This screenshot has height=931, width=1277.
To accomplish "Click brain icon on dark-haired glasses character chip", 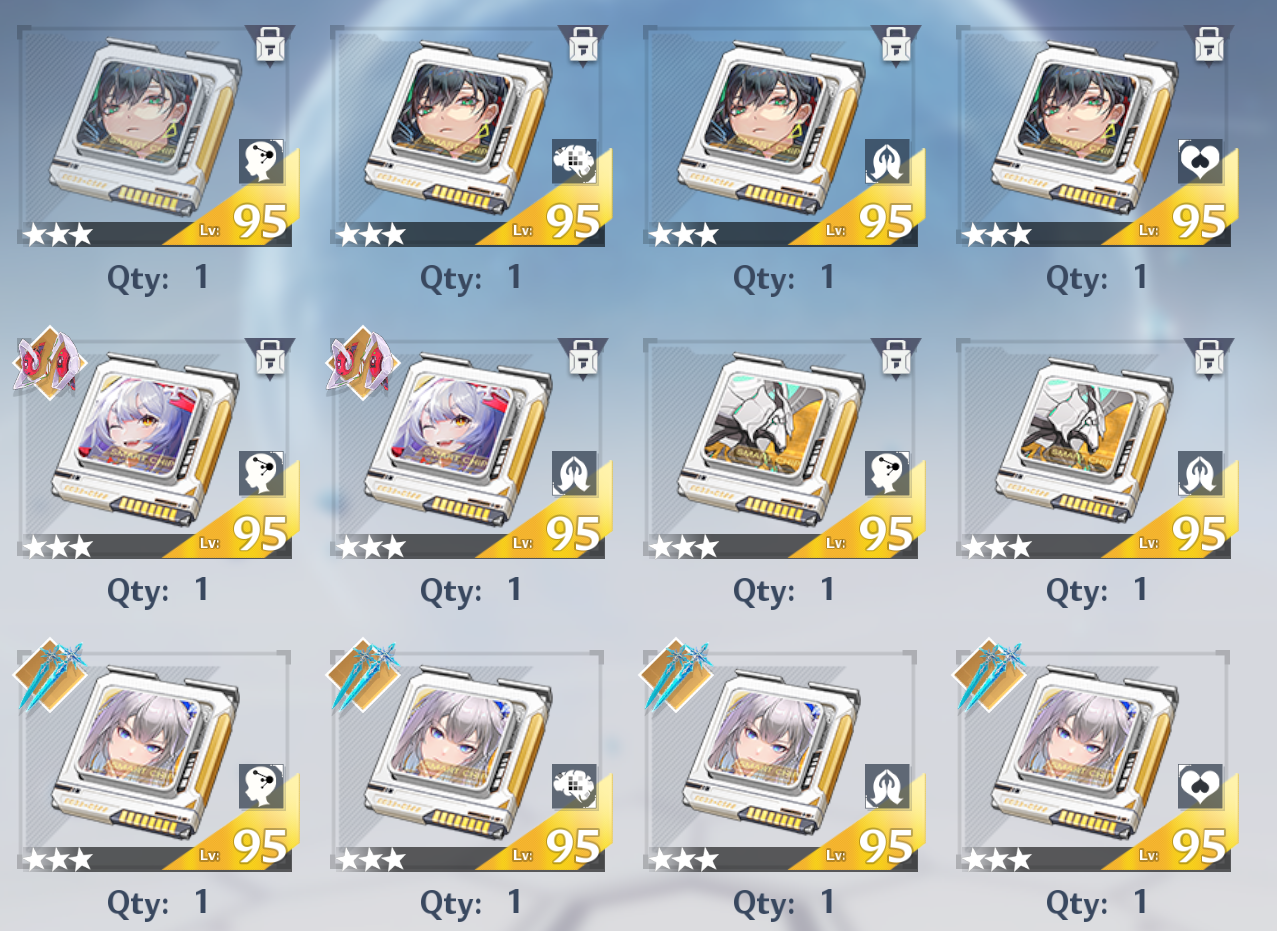I will 573,160.
